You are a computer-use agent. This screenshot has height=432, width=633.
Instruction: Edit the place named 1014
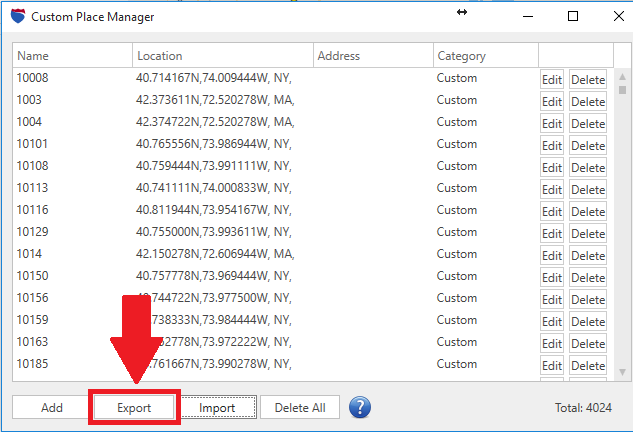[x=552, y=256]
